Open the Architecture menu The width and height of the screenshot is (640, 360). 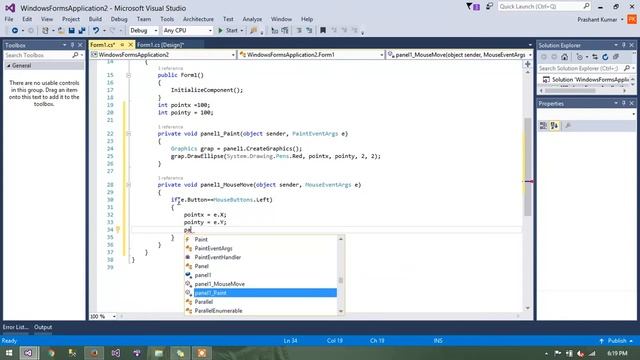pos(198,19)
